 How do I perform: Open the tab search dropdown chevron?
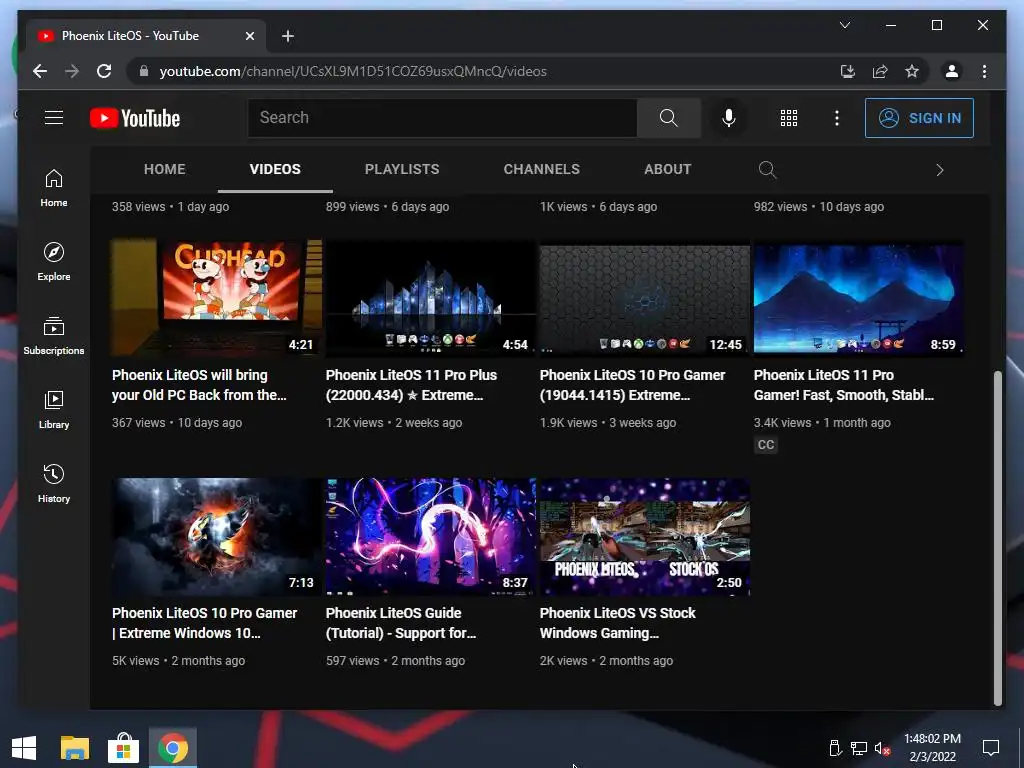(x=844, y=25)
